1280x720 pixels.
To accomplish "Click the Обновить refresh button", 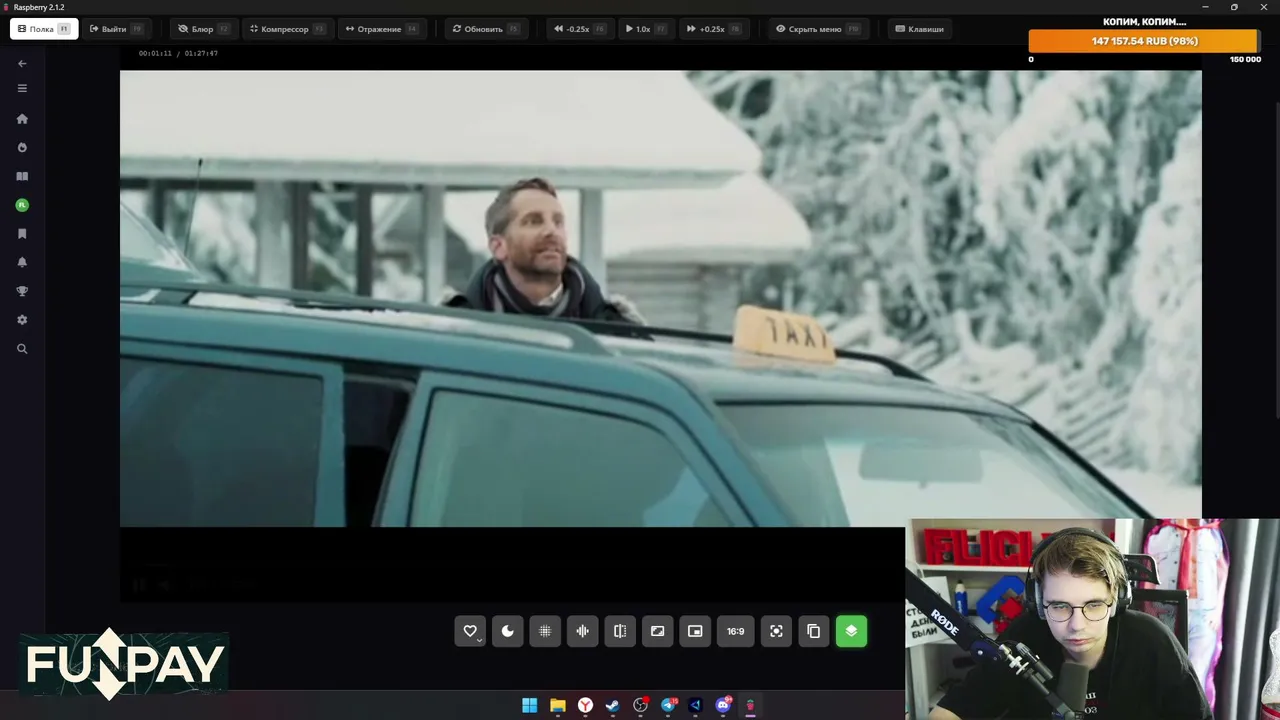I will pos(486,29).
